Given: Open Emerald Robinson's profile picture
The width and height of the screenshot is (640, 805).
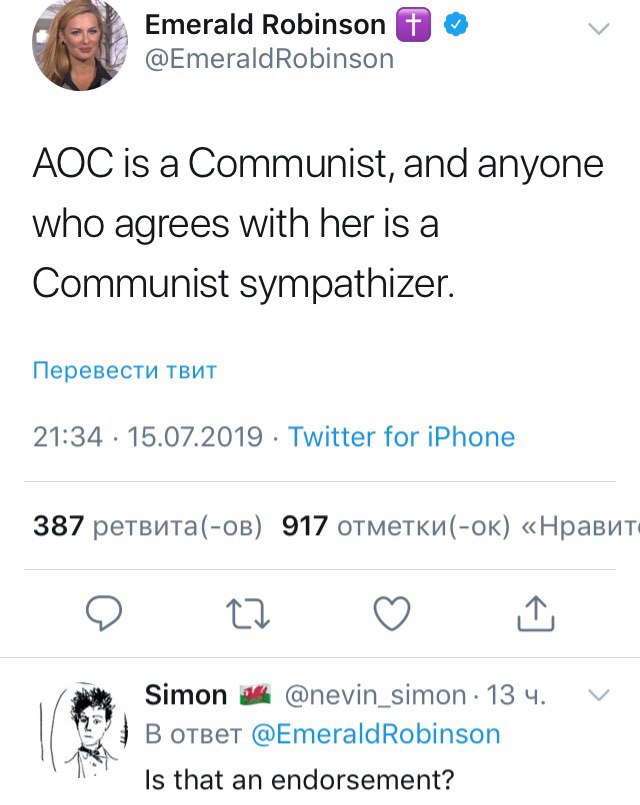Looking at the screenshot, I should pos(79,46).
